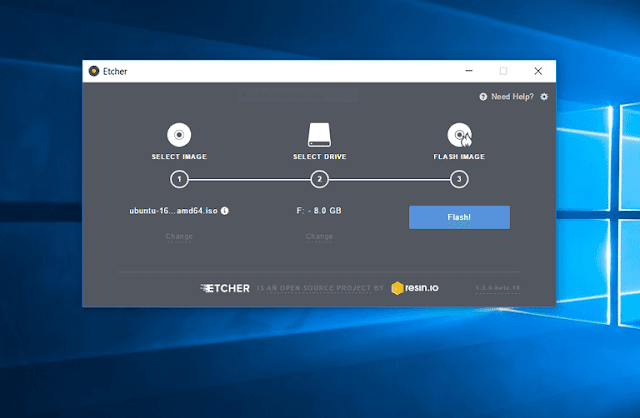The image size is (640, 418).
Task: Click step 3 circle marker
Action: 459,179
